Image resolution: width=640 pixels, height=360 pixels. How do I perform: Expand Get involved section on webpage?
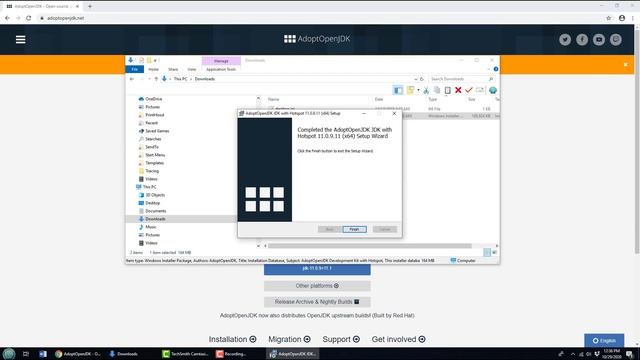coord(398,339)
